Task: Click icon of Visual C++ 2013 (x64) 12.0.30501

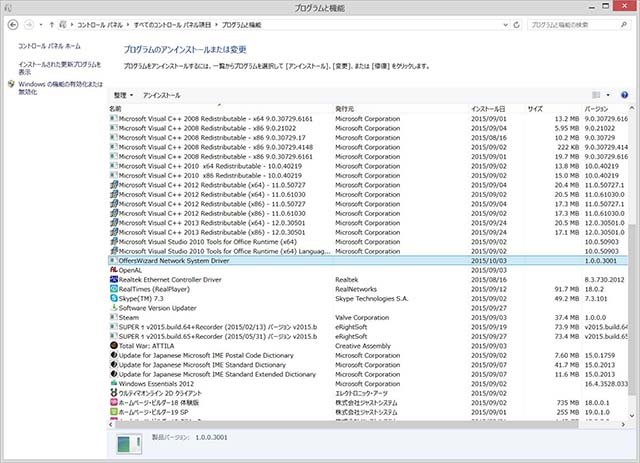Action: (x=114, y=223)
